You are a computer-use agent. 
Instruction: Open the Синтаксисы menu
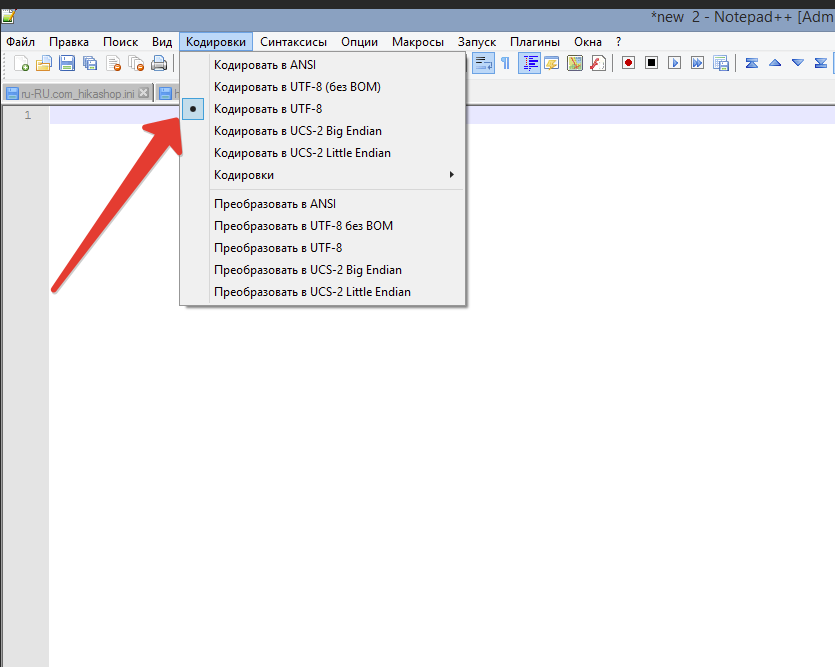(293, 42)
